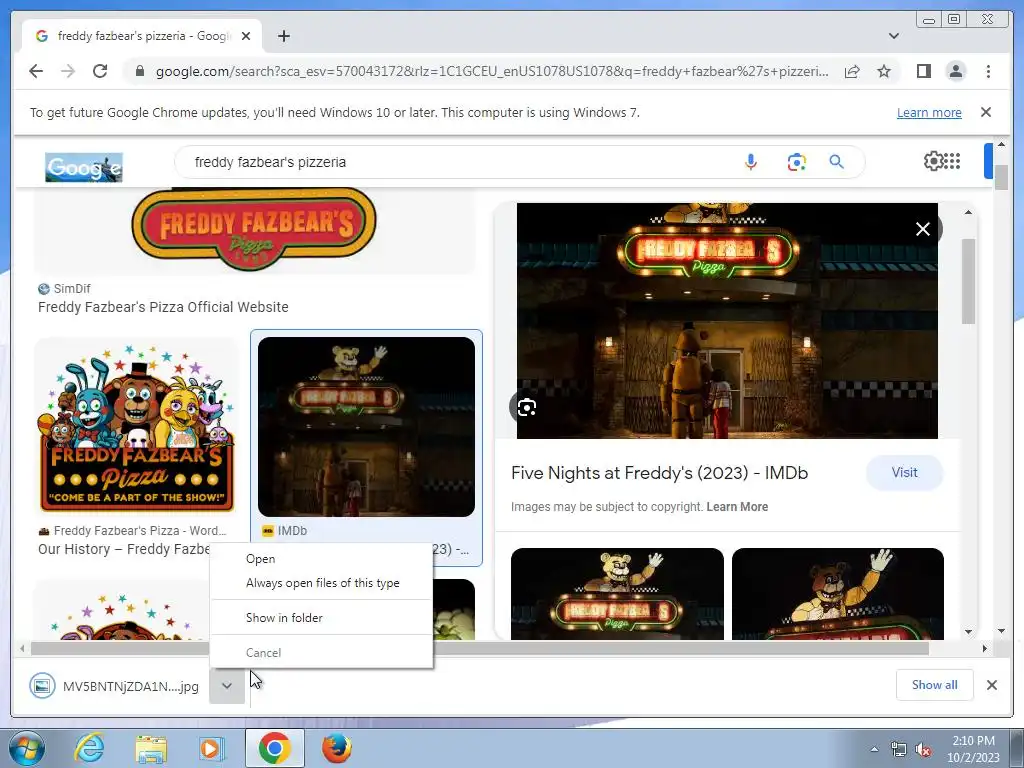Click the Lens icon on preview image
1024x768 pixels.
[x=526, y=407]
